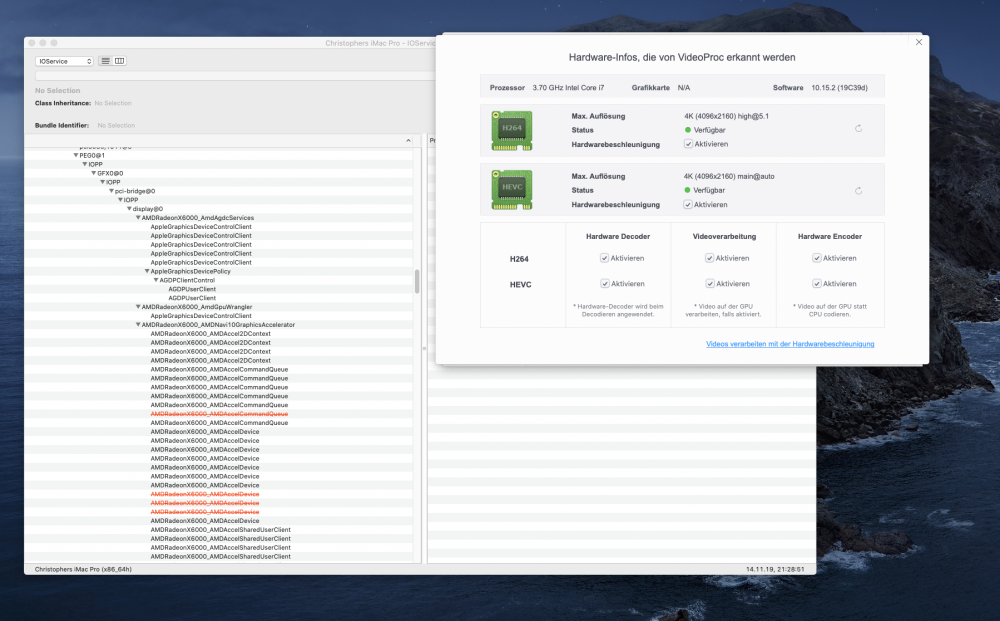Click the Videoverarbeitung column header
Screen dimensions: 1000x621
click(724, 237)
